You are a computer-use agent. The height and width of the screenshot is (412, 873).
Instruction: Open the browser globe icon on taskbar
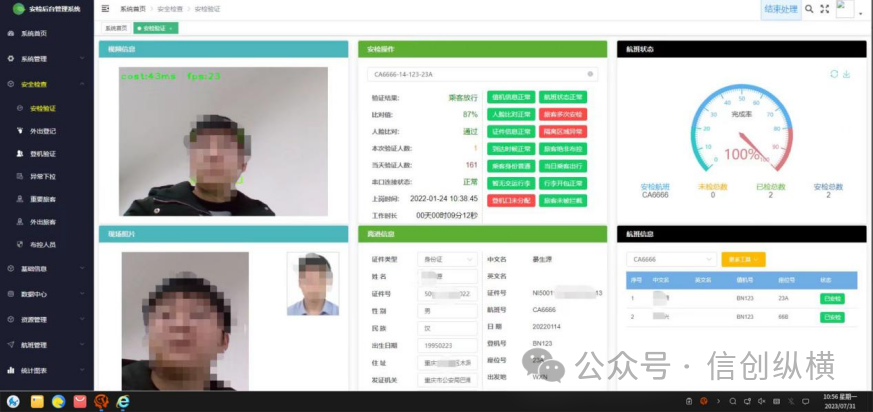tap(58, 401)
